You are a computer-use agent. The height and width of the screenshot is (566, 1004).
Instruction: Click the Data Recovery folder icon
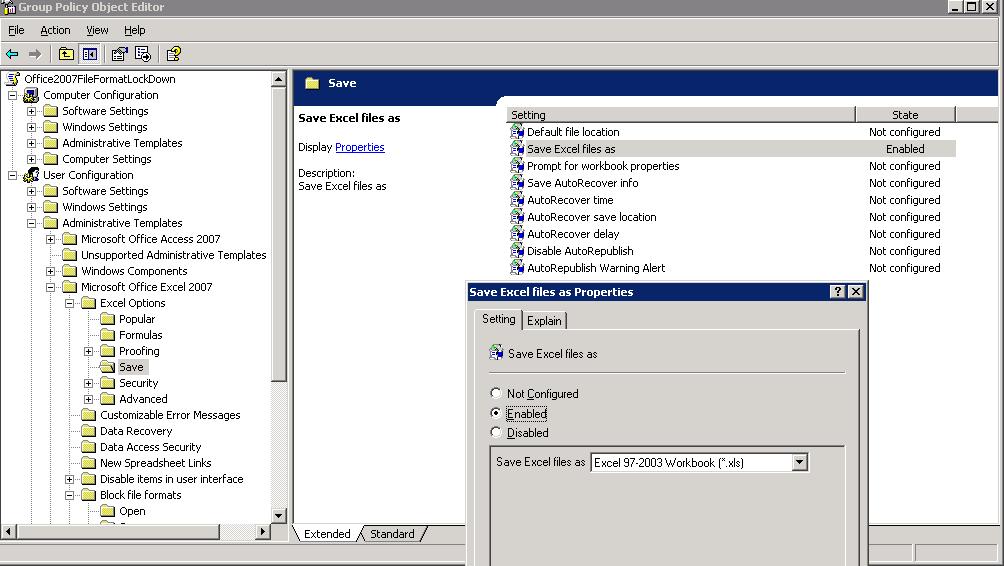tap(88, 431)
